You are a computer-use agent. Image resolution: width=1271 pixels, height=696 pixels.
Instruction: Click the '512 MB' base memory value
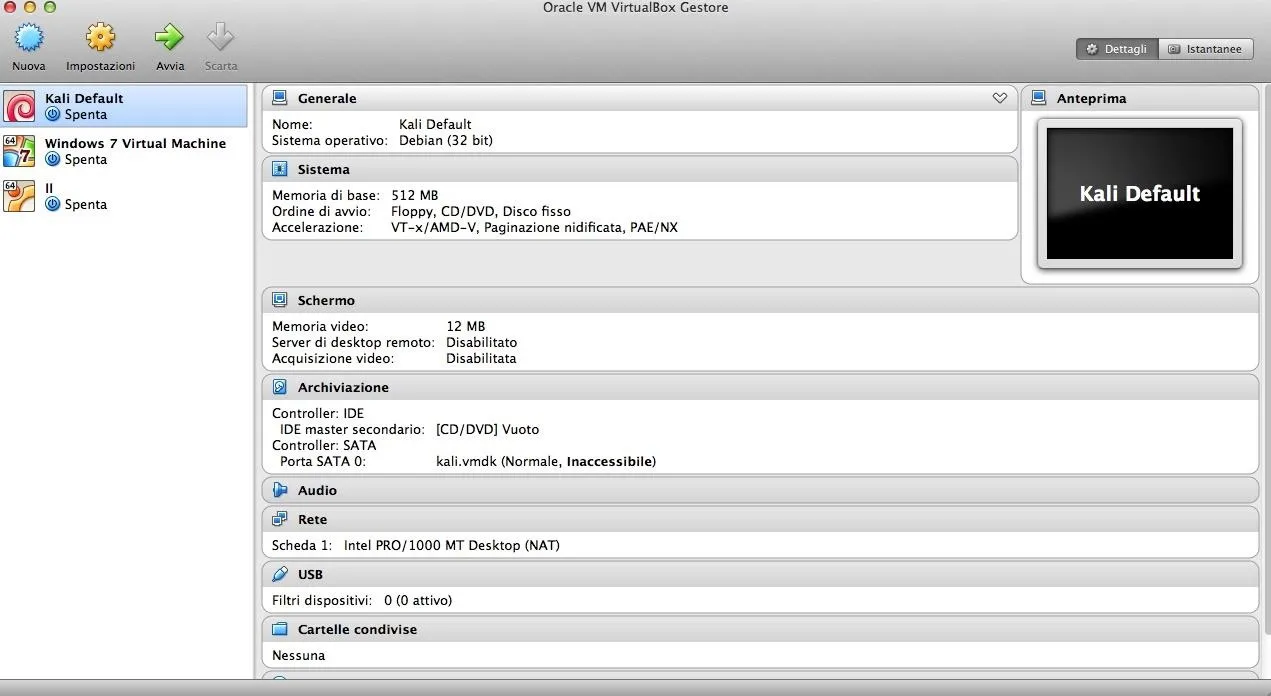coord(415,195)
